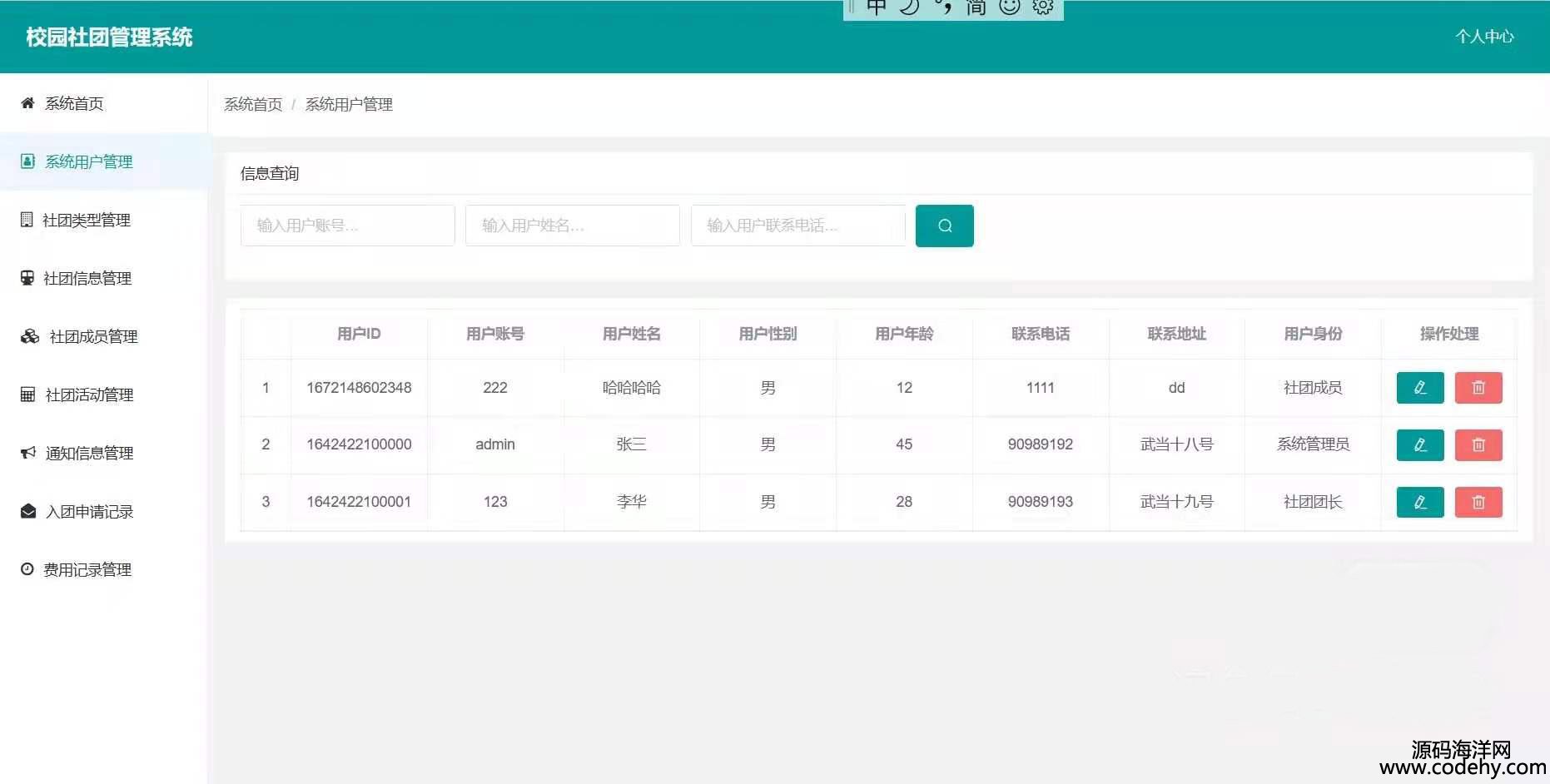Go to 社团信息管理 menu item

pyautogui.click(x=87, y=278)
